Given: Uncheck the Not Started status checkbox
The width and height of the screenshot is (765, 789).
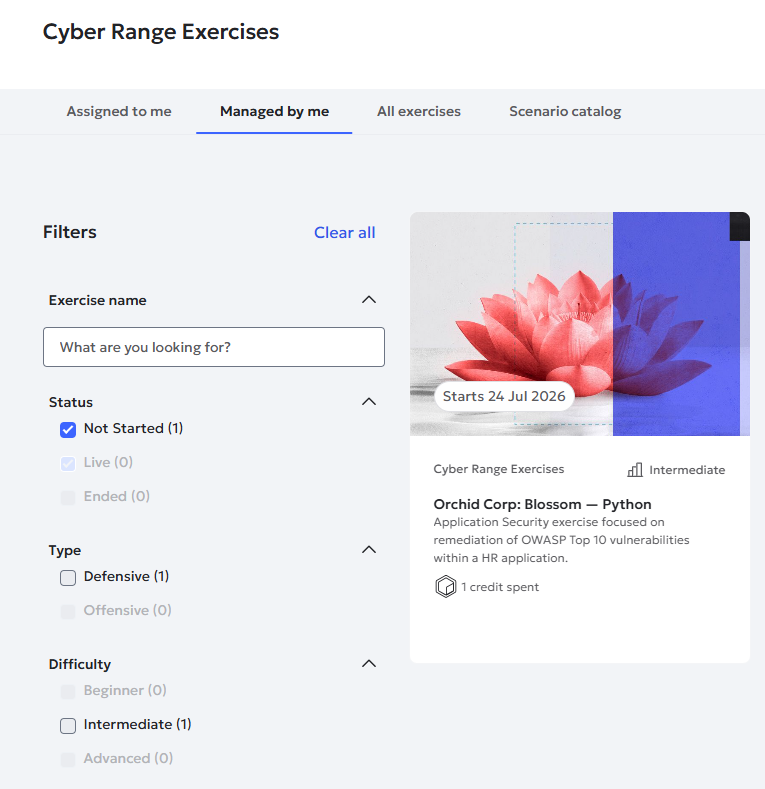Looking at the screenshot, I should click(x=68, y=430).
